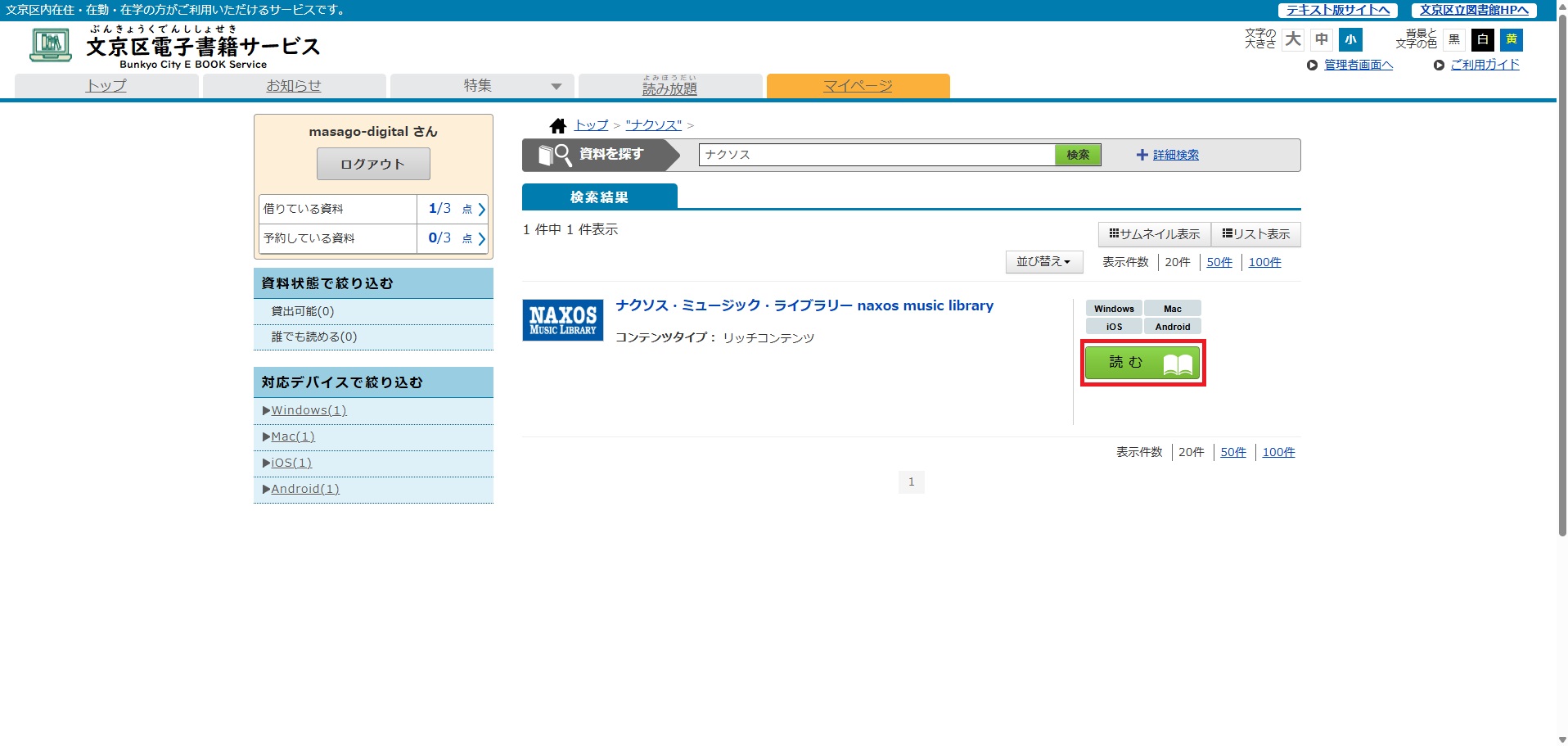Open the 読み放題 navigation tab
The image size is (1568, 746).
(x=670, y=86)
